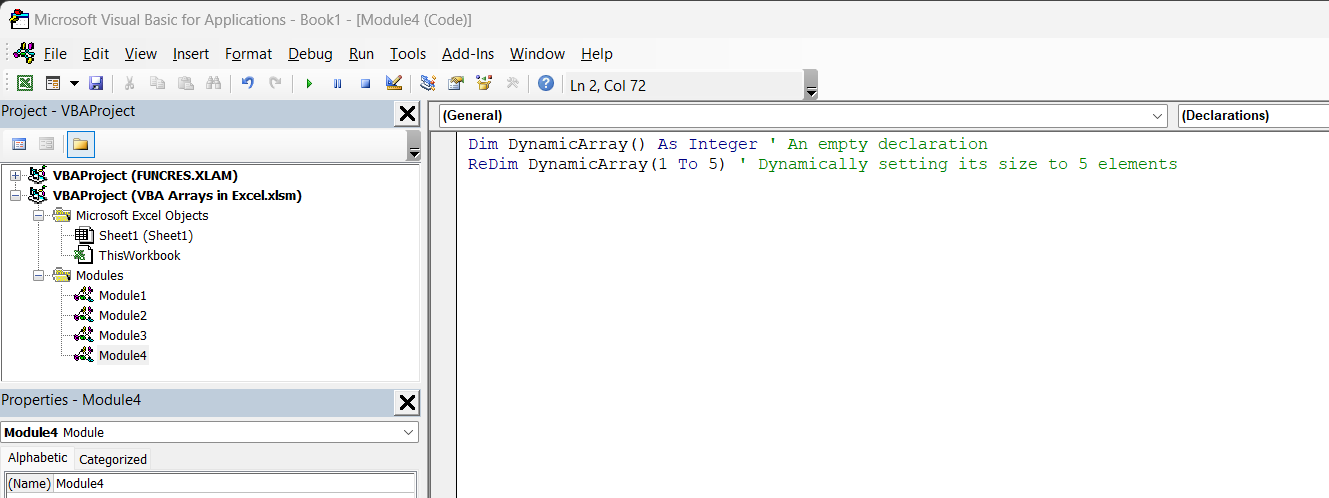Open Visual Basic Help question icon
This screenshot has height=498, width=1329.
click(x=545, y=84)
